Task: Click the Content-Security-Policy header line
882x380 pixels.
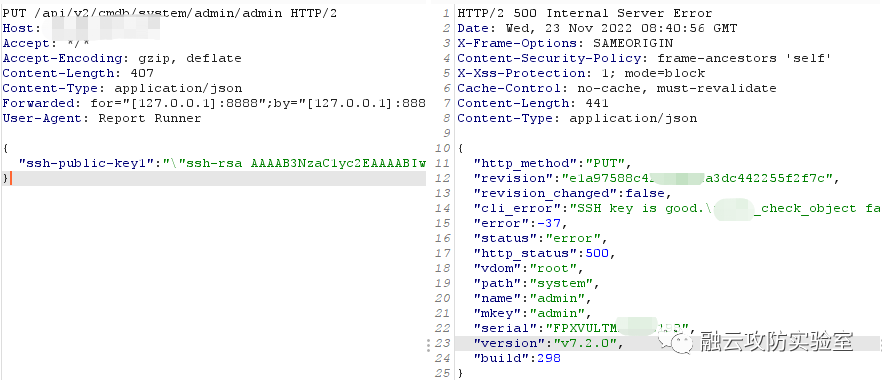Action: pos(644,58)
